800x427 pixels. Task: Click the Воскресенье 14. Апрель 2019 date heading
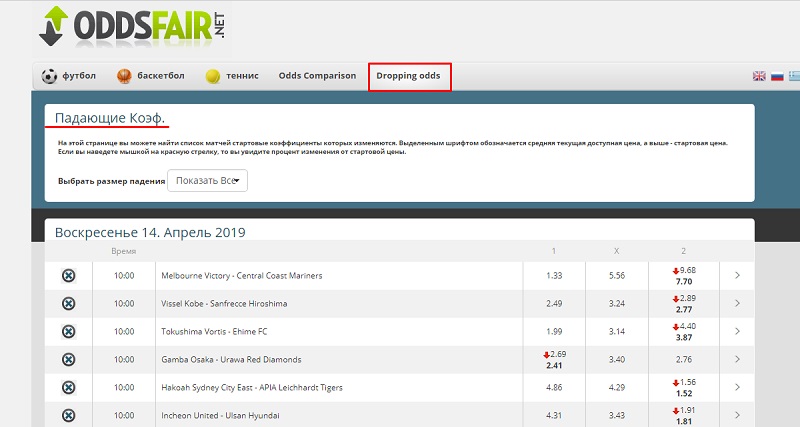pyautogui.click(x=150, y=233)
